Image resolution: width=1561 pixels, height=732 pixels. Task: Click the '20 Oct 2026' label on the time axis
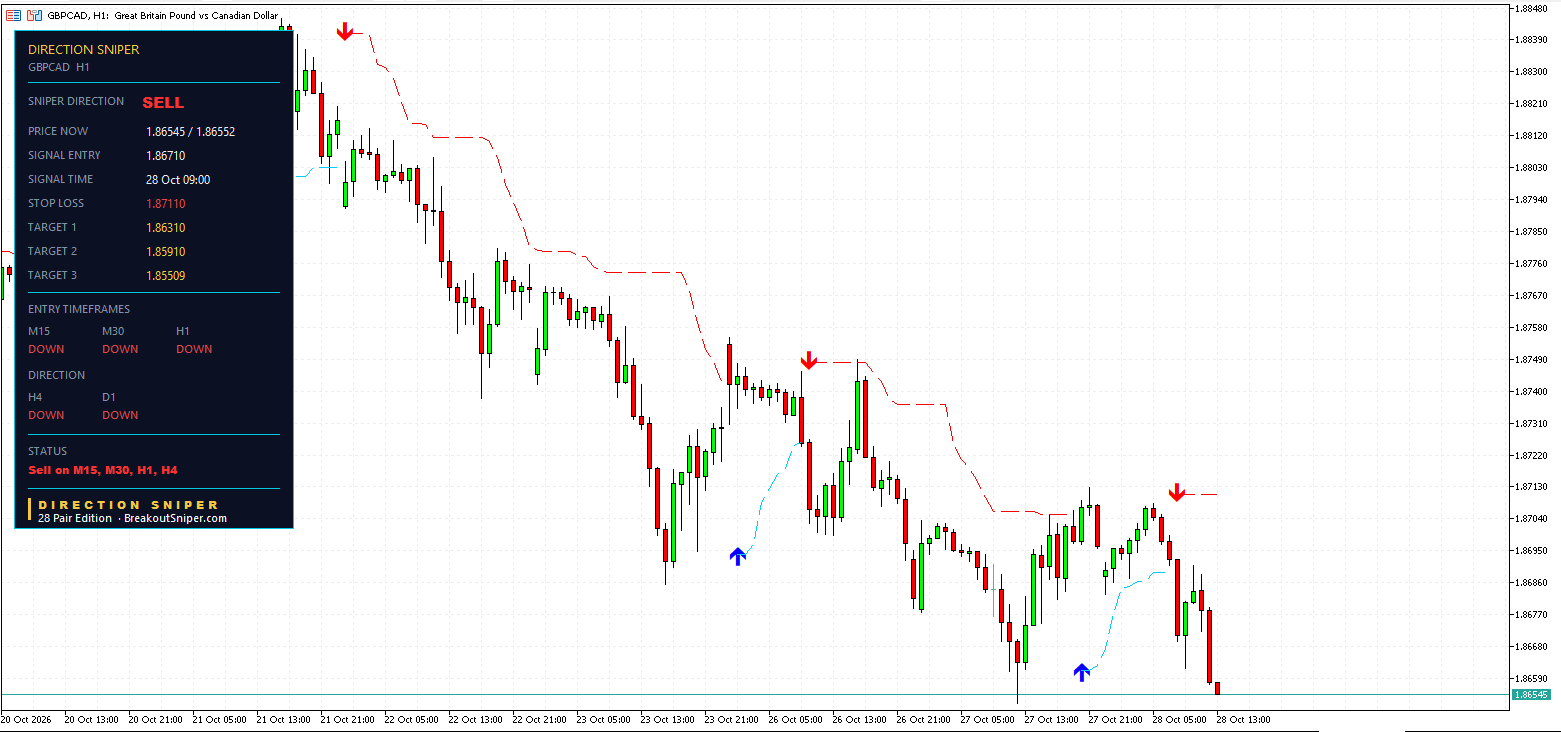(26, 719)
